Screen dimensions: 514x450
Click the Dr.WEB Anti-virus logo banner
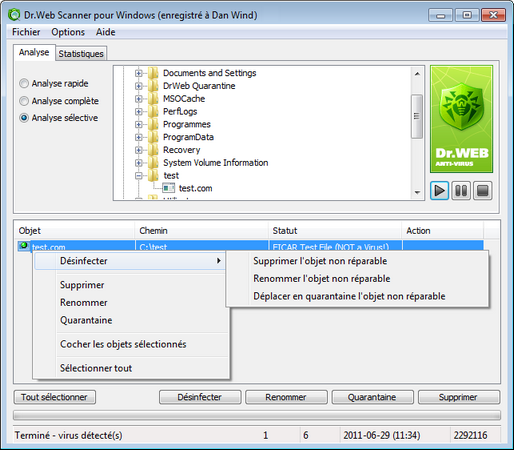(x=461, y=119)
